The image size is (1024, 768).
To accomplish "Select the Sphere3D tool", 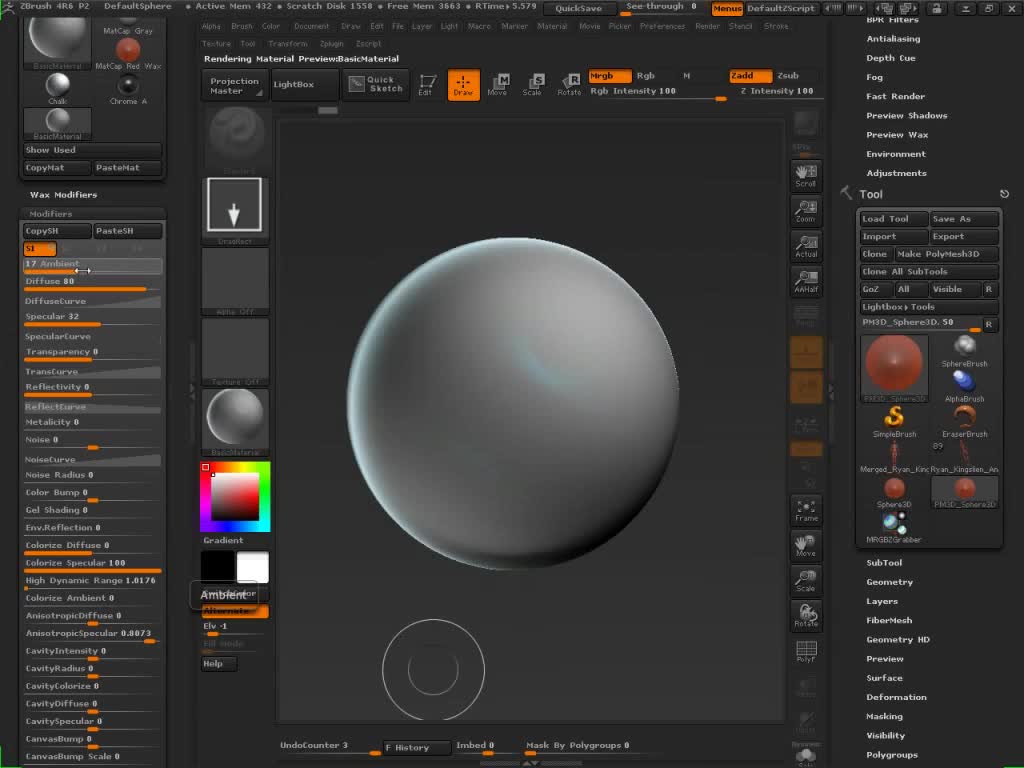I will (x=894, y=492).
